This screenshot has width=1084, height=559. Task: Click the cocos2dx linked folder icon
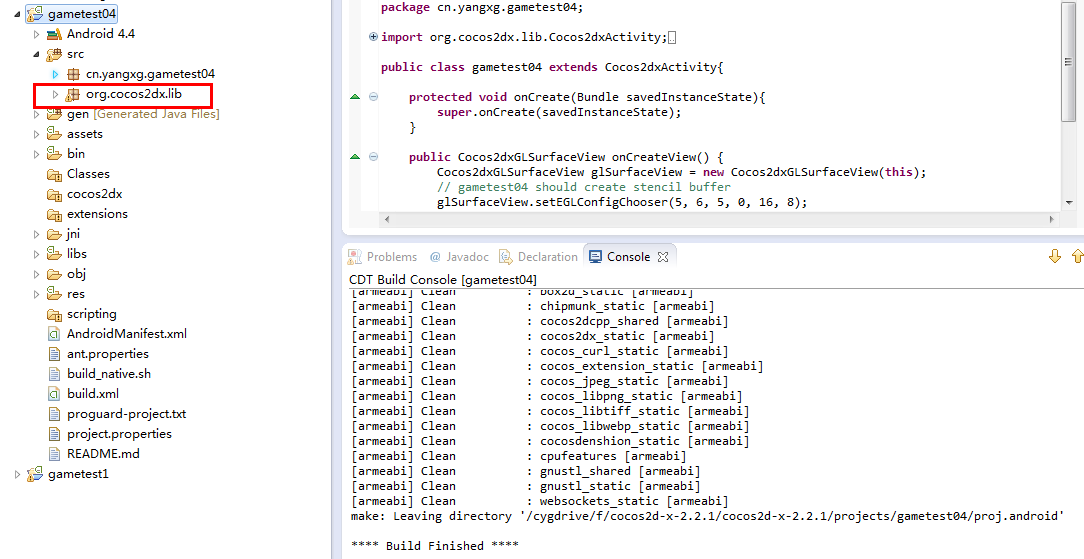[x=54, y=194]
